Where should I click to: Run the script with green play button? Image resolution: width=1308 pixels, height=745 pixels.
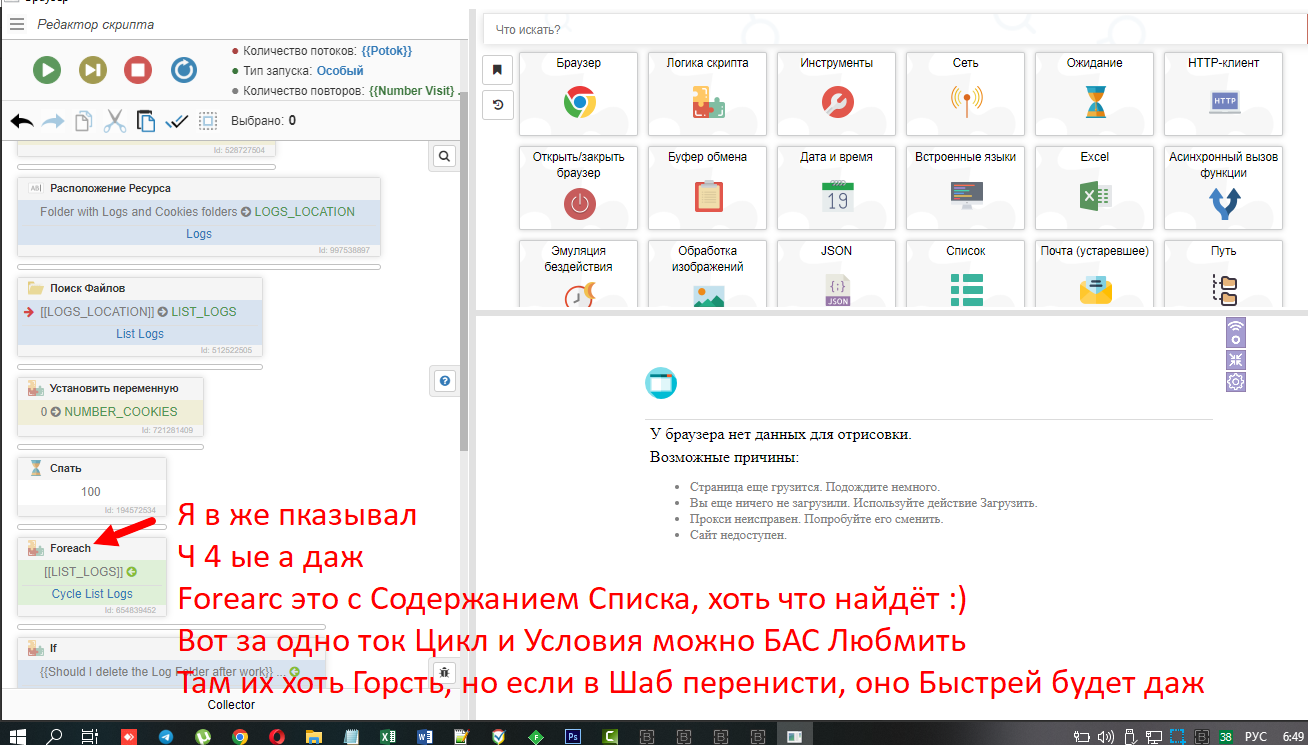pyautogui.click(x=46, y=70)
